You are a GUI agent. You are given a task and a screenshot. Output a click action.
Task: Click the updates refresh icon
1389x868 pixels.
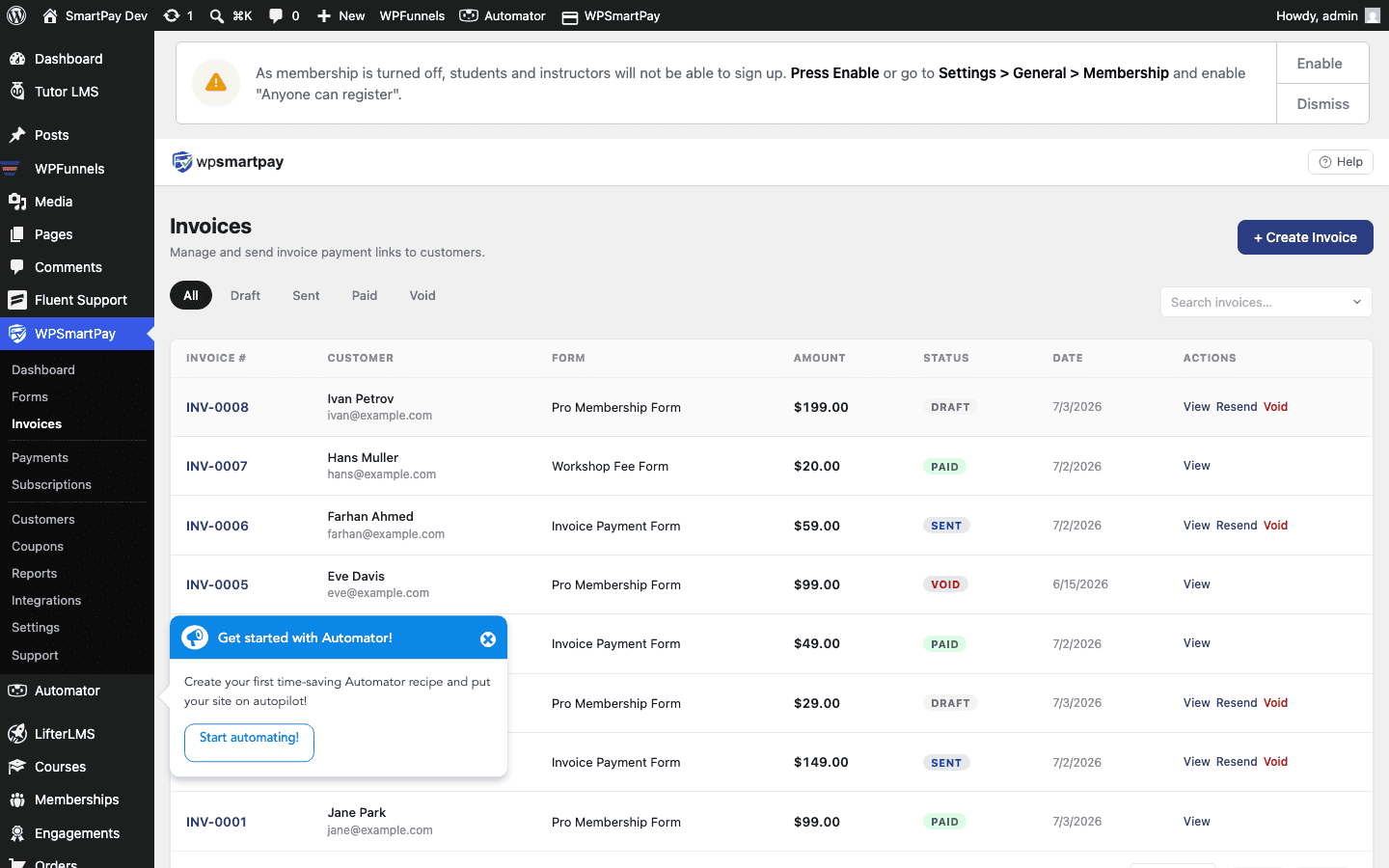click(x=172, y=15)
